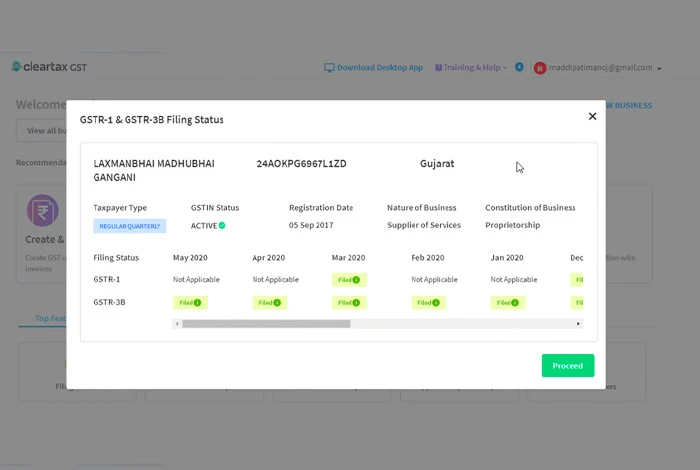Open the user account email dropdown
The image size is (700, 470).
604,68
